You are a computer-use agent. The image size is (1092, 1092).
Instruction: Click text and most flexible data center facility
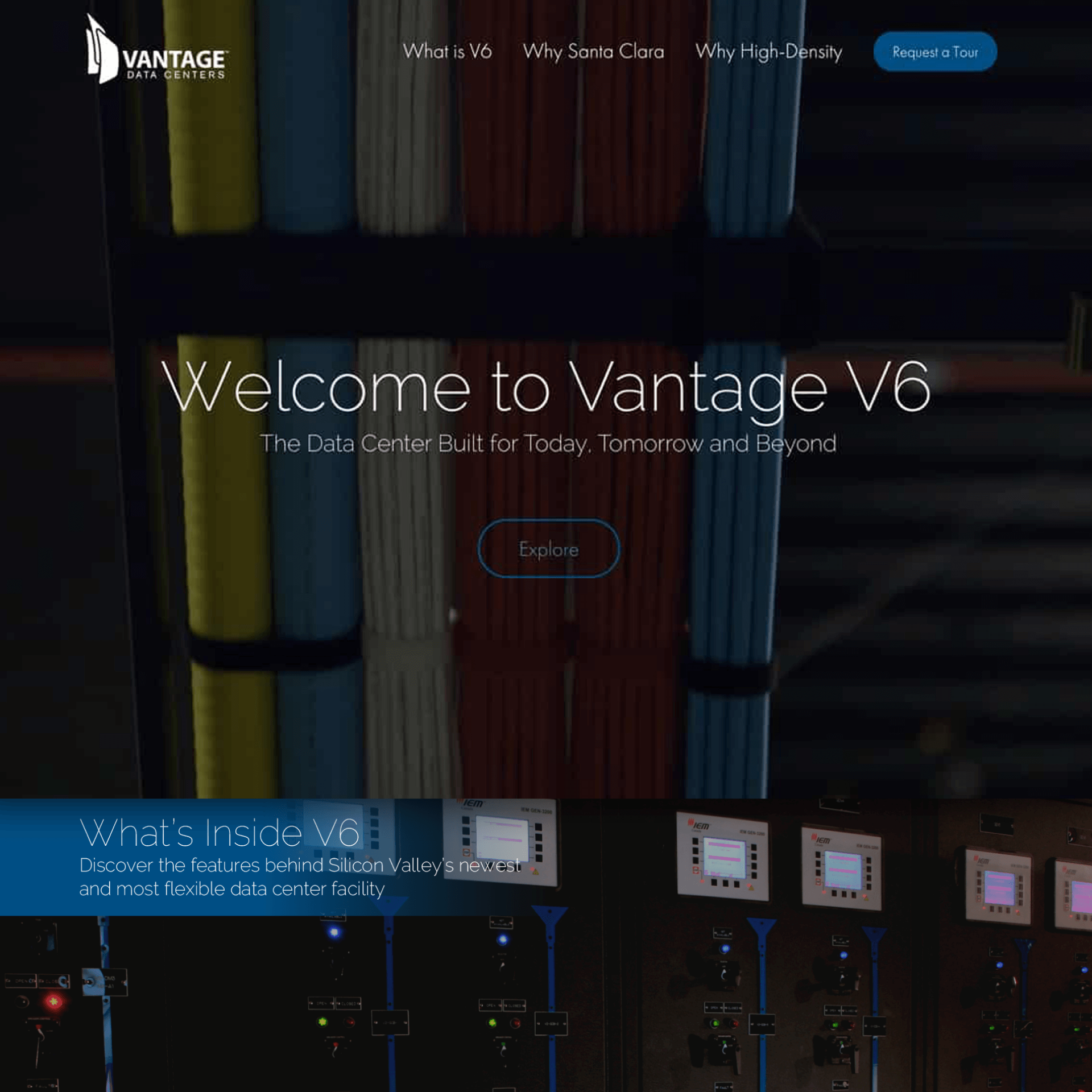[x=232, y=889]
